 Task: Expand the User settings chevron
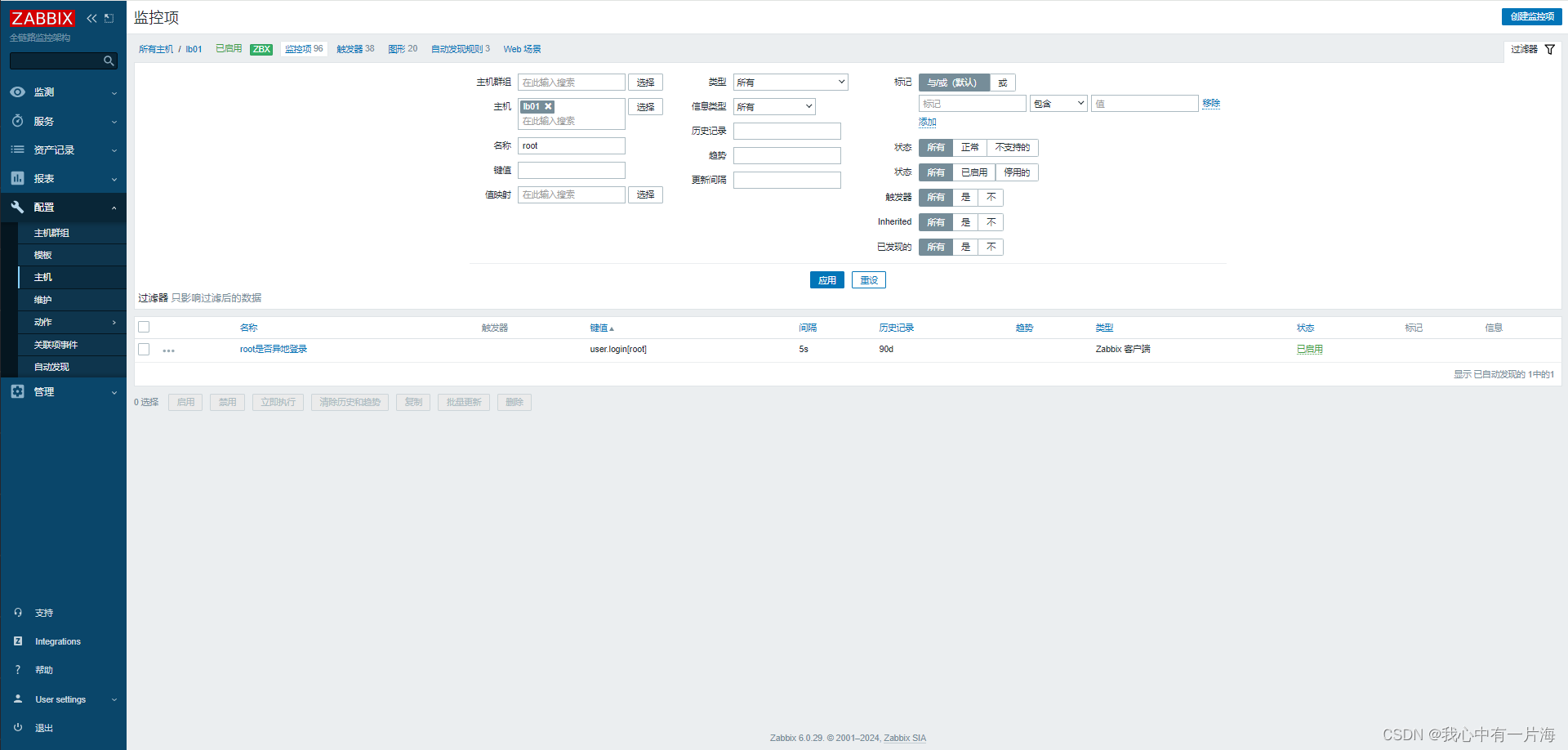(x=114, y=699)
